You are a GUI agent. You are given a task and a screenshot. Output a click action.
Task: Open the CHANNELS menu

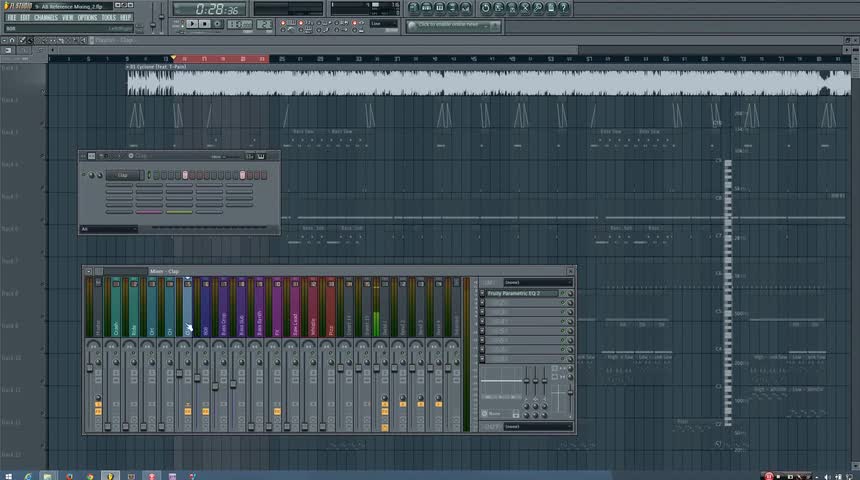[46, 17]
